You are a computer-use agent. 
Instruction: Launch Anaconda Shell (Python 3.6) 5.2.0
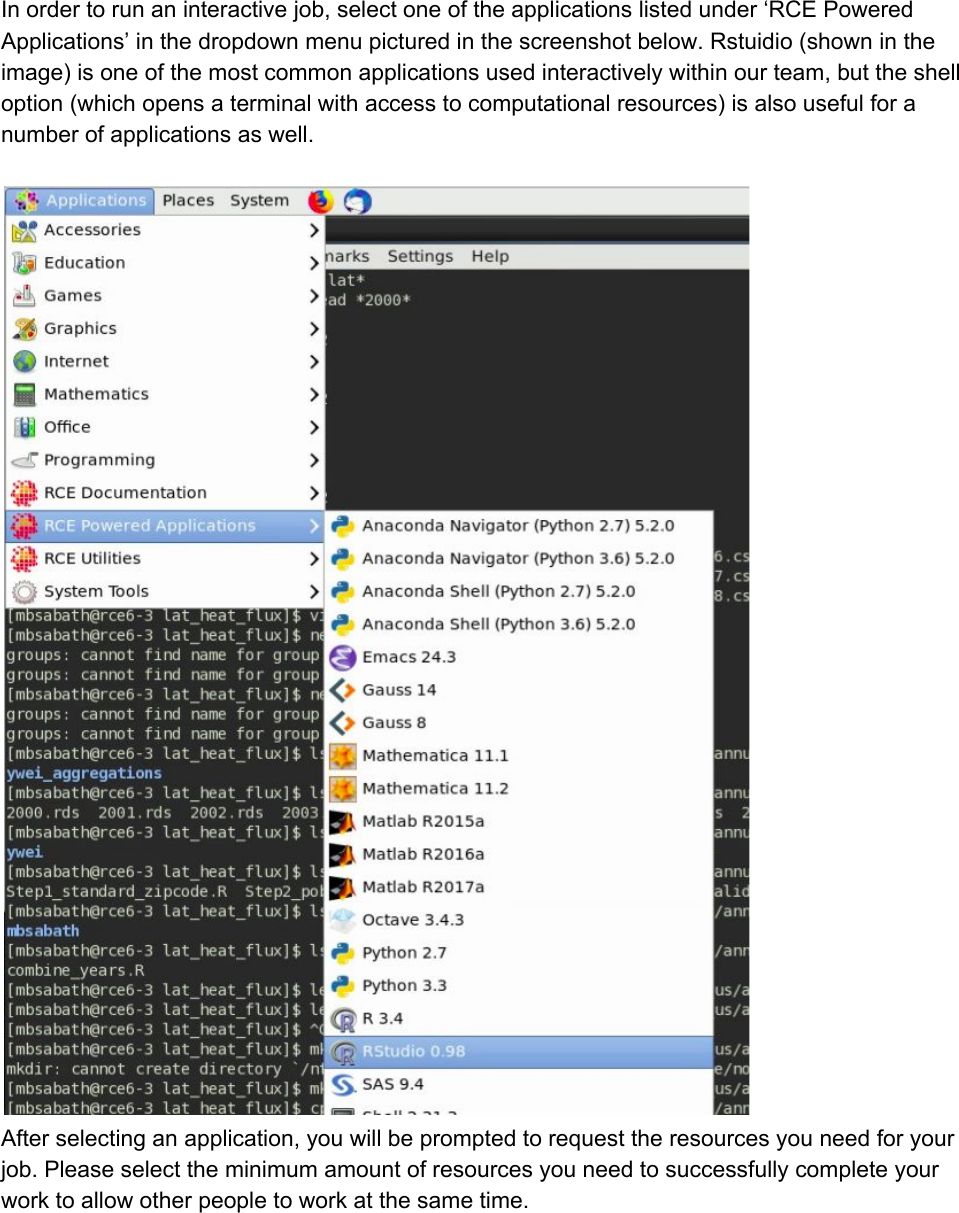click(518, 625)
